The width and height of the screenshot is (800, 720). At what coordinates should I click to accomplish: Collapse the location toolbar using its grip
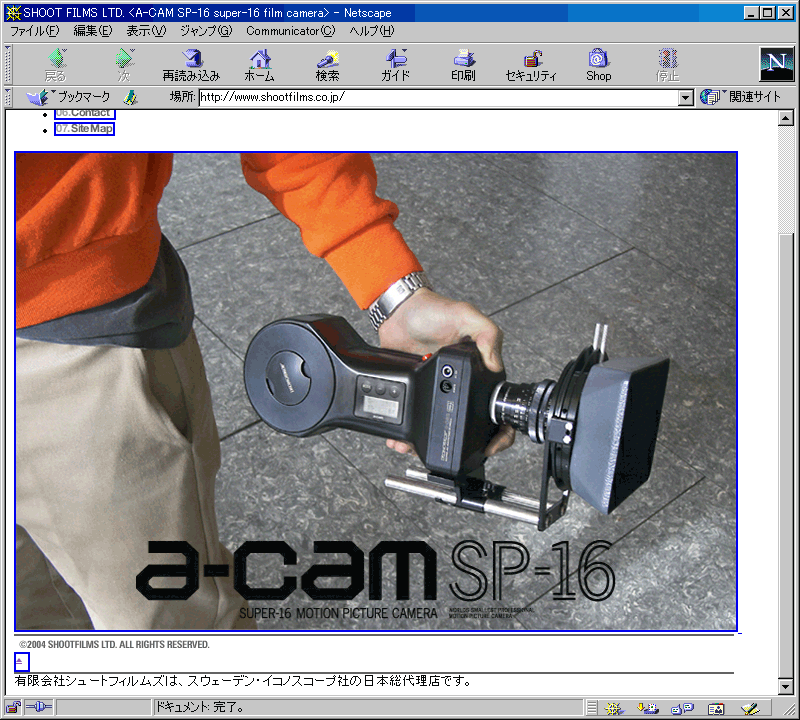(8, 97)
